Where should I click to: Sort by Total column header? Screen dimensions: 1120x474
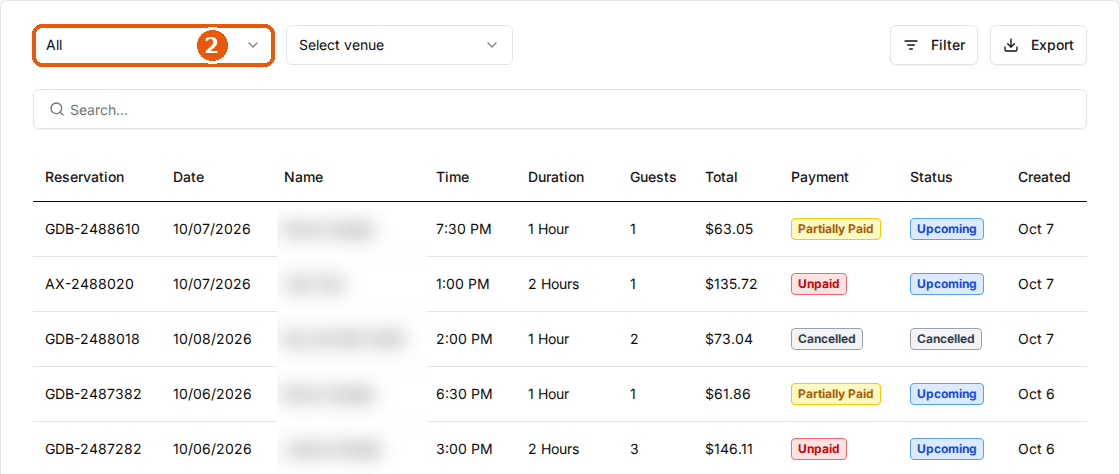[721, 177]
